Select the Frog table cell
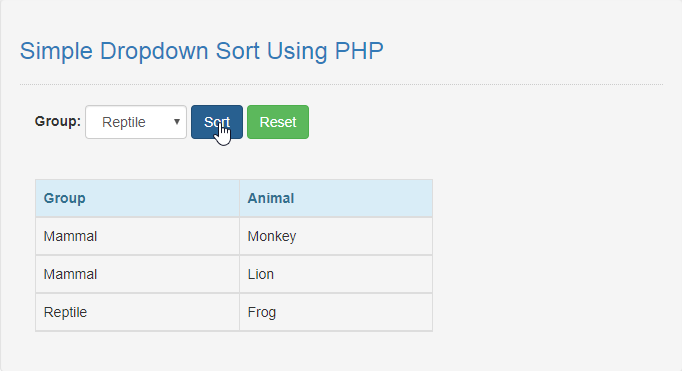Viewport: 682px width, 371px height. [336, 312]
